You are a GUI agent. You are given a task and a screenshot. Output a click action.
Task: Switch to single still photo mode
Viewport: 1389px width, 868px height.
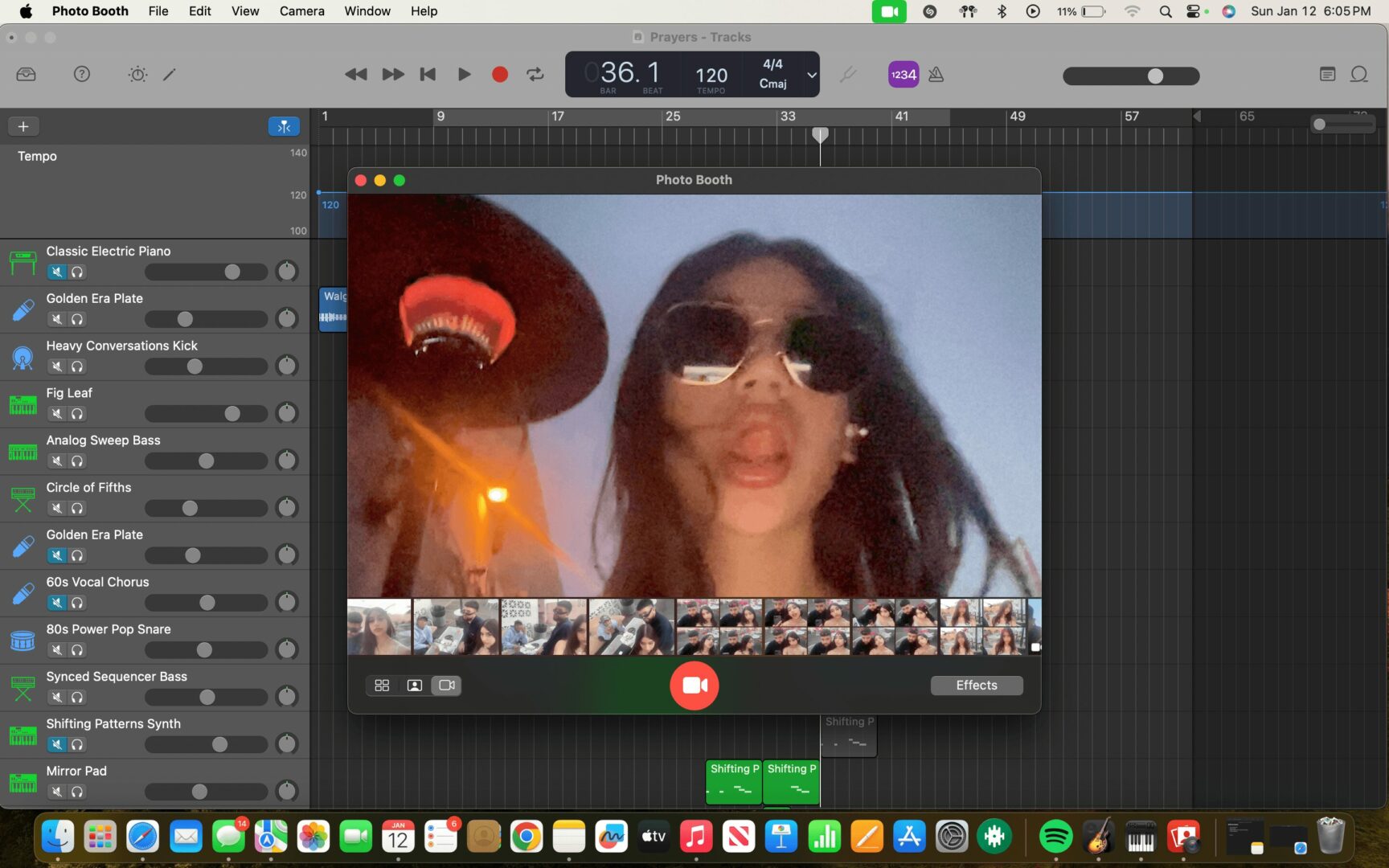click(x=414, y=686)
